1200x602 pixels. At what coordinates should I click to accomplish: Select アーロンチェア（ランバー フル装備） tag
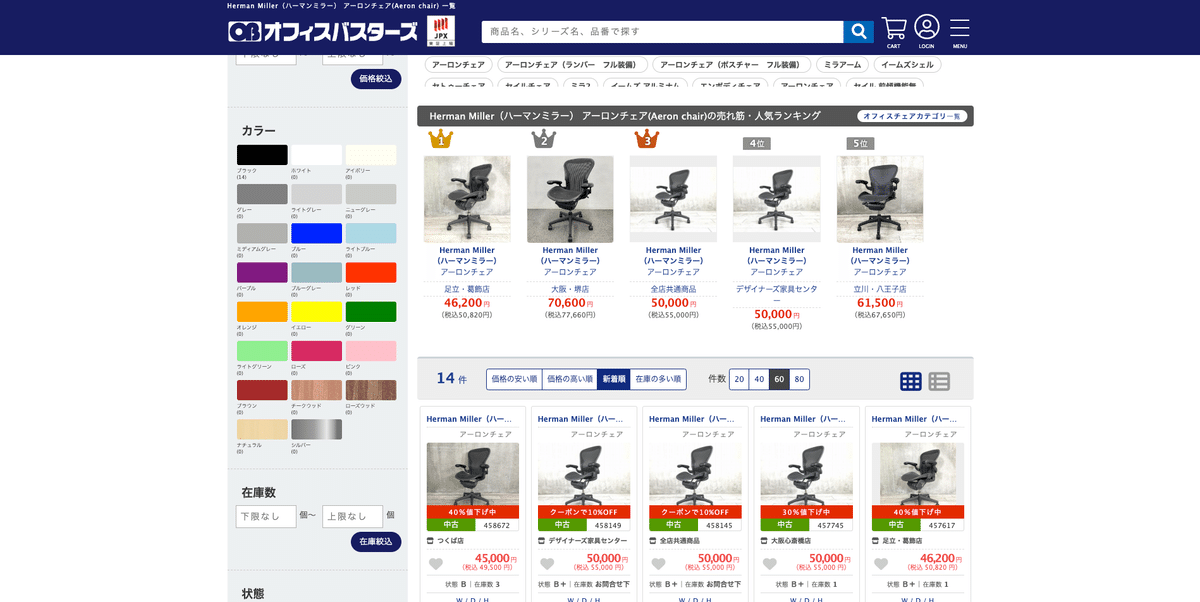[x=573, y=64]
